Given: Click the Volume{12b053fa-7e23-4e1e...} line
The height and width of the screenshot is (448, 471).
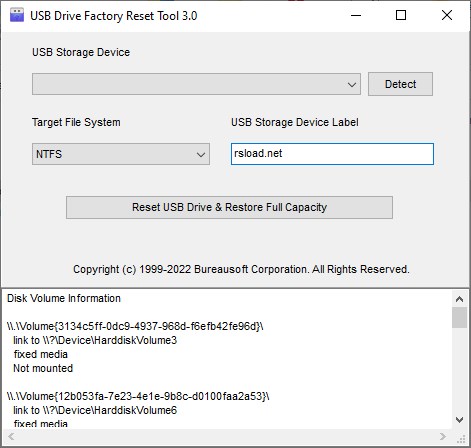Looking at the screenshot, I should [x=138, y=396].
